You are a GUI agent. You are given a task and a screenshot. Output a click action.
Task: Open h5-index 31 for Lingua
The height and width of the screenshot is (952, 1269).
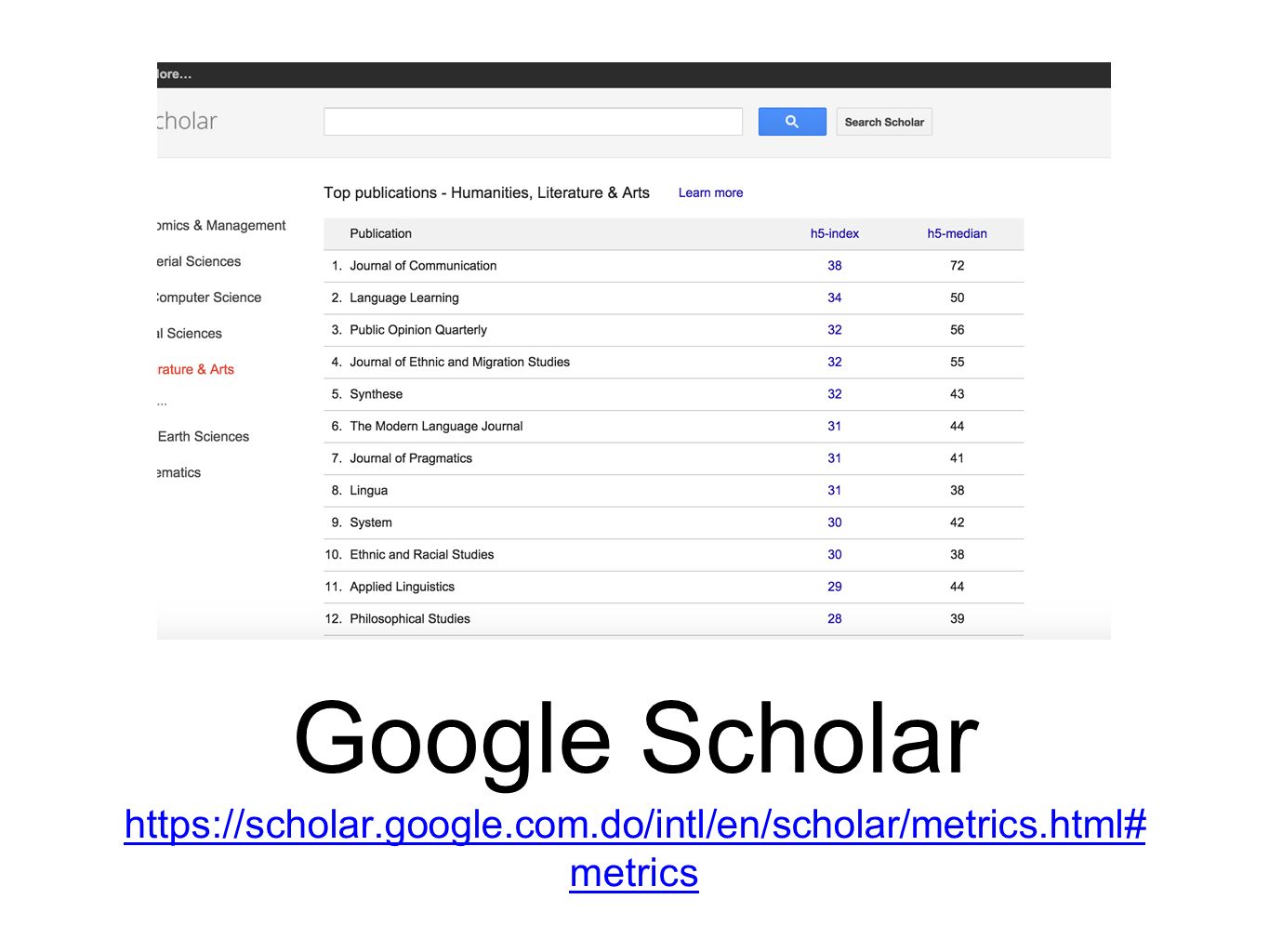(x=835, y=490)
